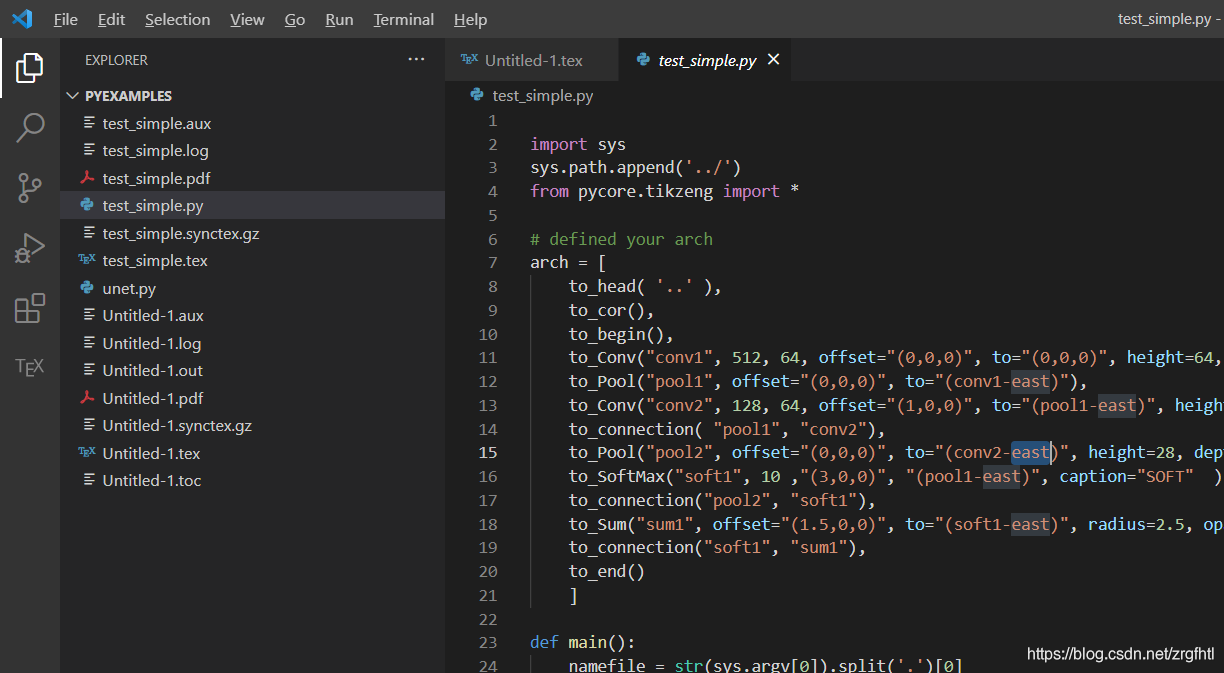Click to_connection("pool1", "conv2") line
Viewport: 1224px width, 673px height.
tap(727, 429)
